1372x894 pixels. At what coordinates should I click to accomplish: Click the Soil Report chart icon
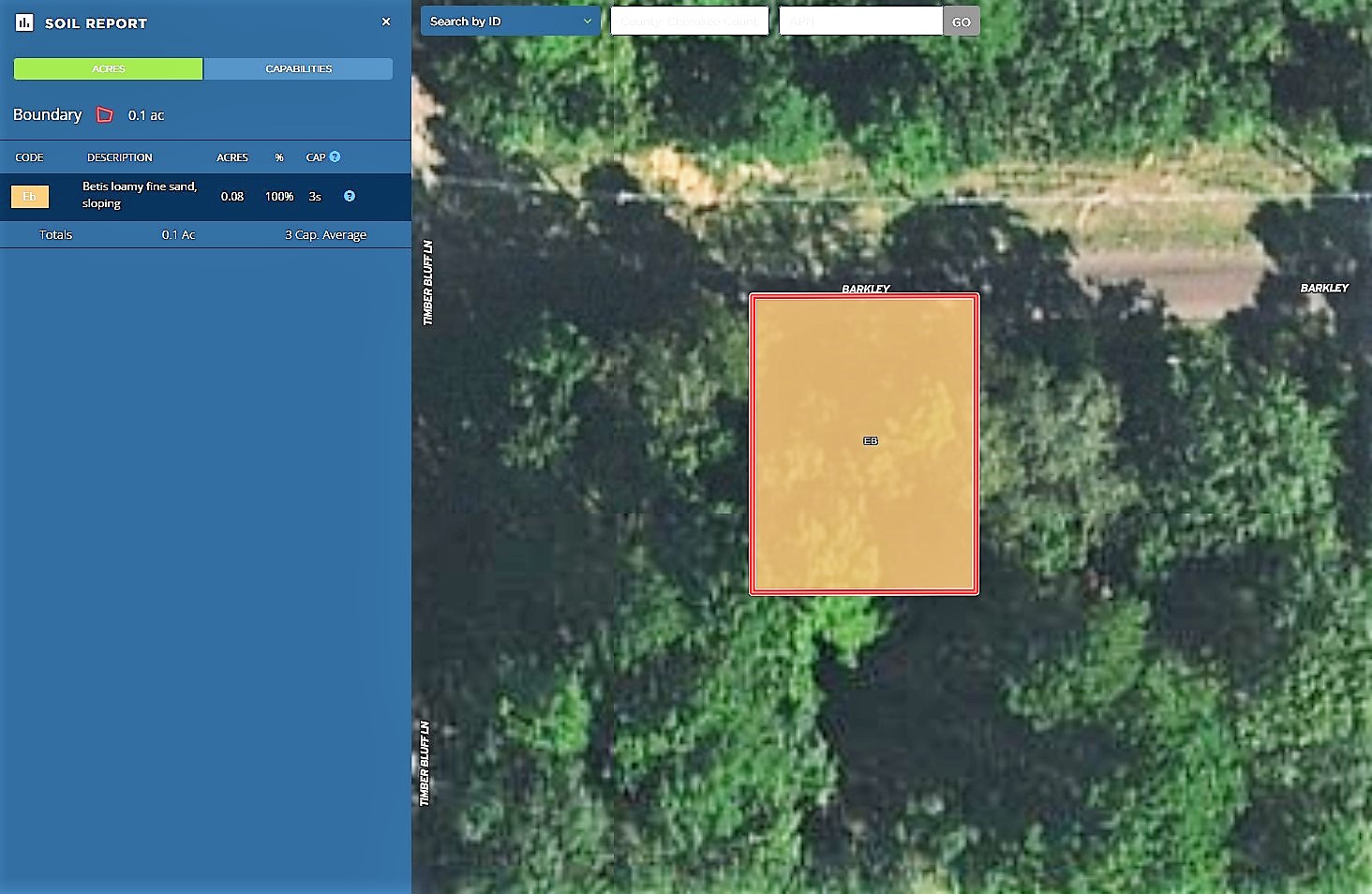tap(24, 22)
